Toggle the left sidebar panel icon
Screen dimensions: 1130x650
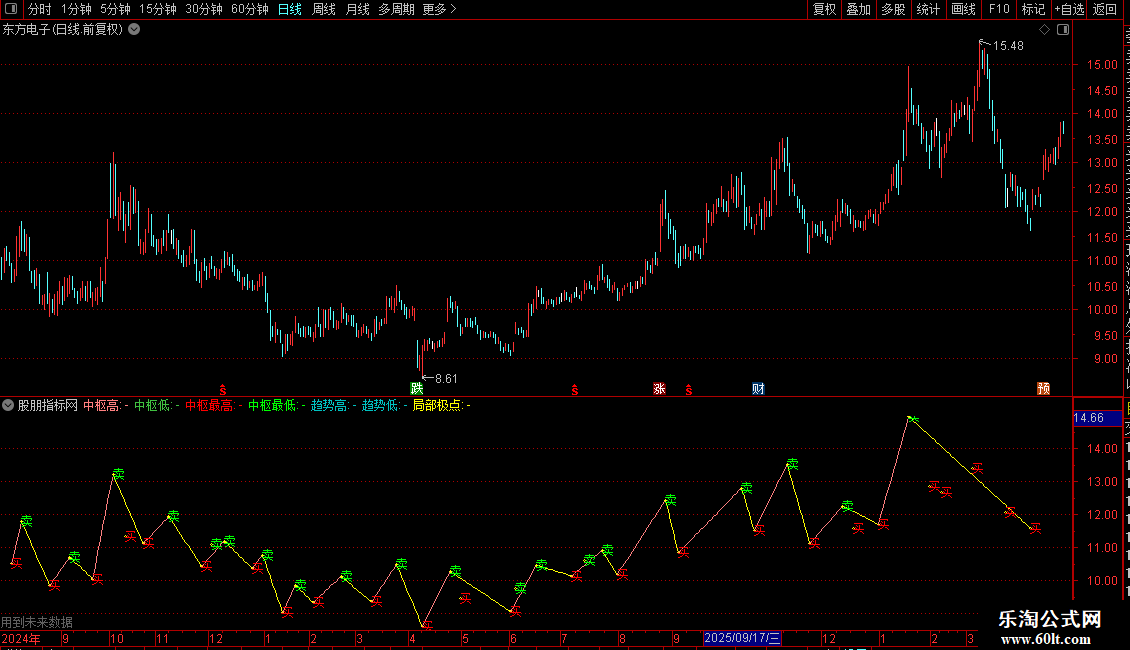11,9
